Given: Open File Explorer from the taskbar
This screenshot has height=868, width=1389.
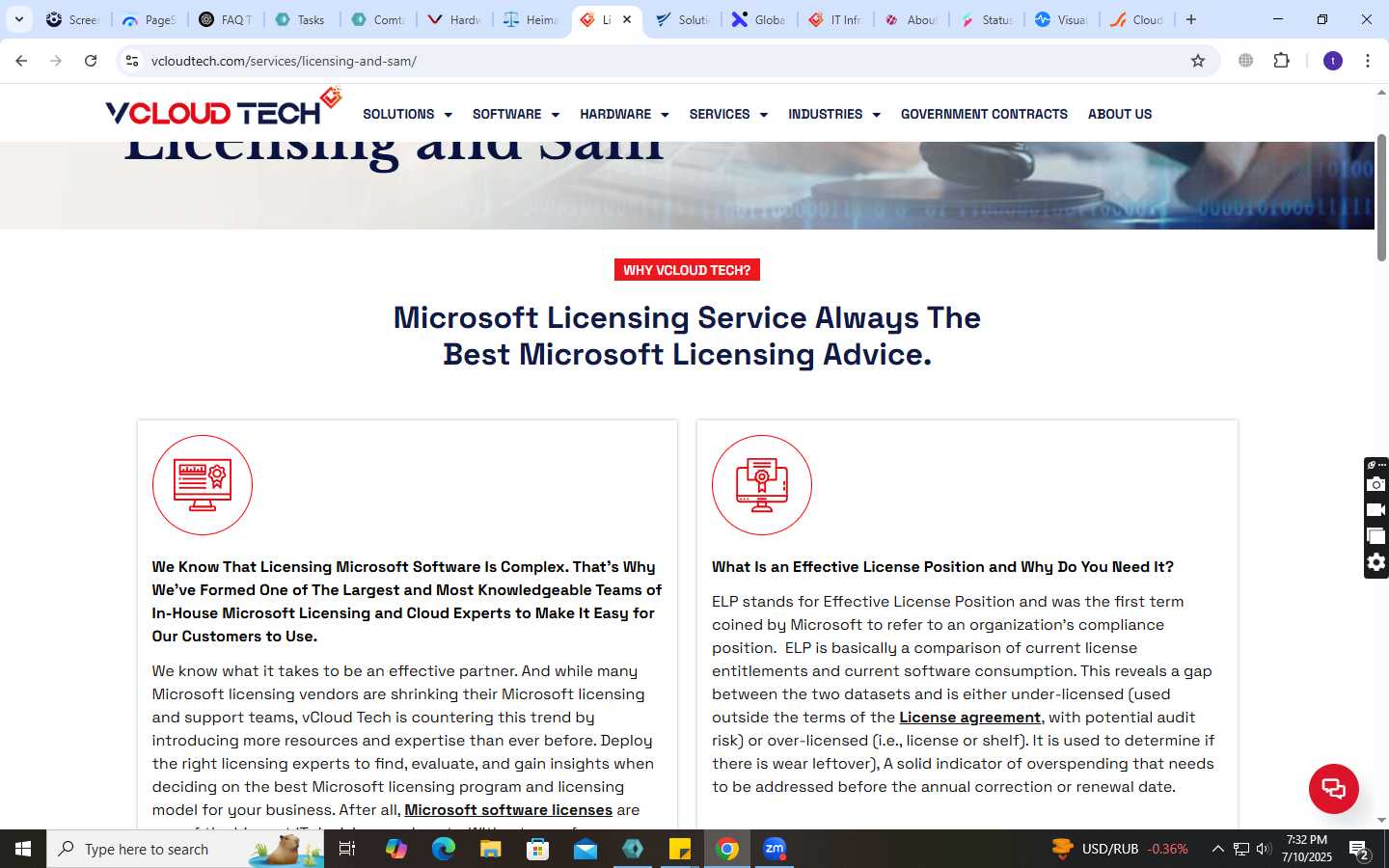Looking at the screenshot, I should point(490,849).
